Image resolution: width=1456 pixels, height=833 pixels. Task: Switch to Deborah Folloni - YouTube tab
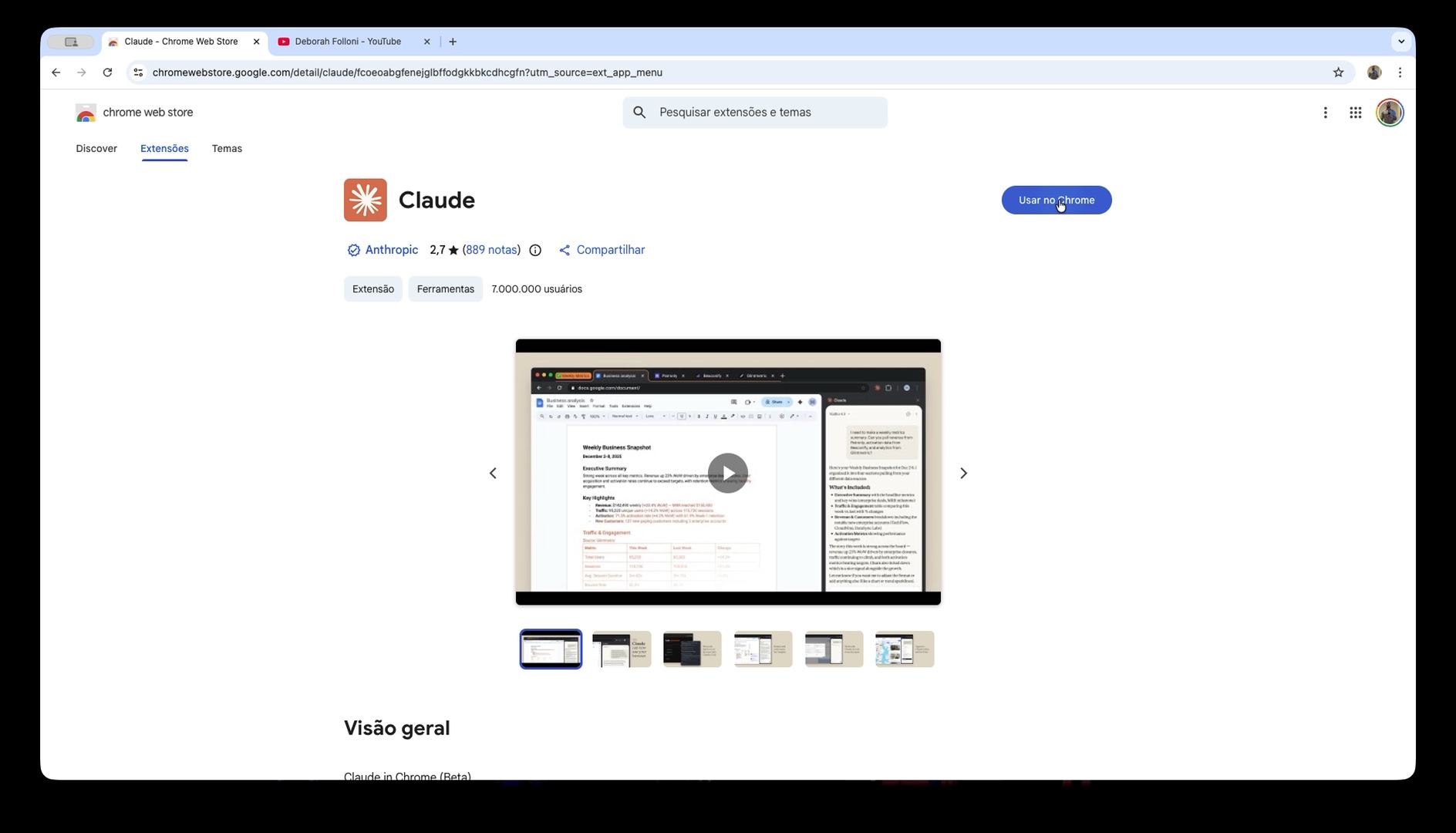coord(347,42)
